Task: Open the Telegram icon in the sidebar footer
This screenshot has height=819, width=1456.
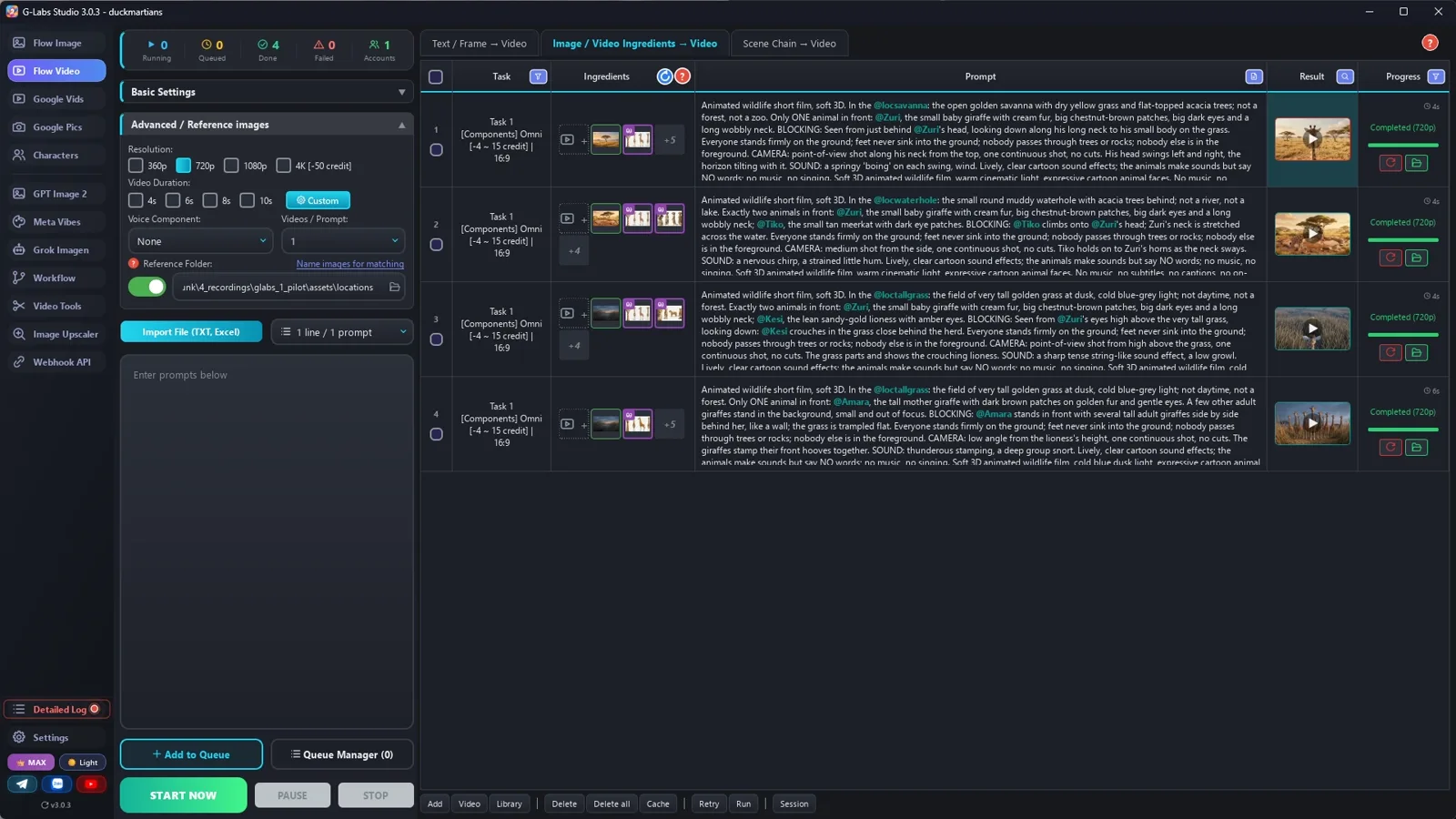Action: 23,784
